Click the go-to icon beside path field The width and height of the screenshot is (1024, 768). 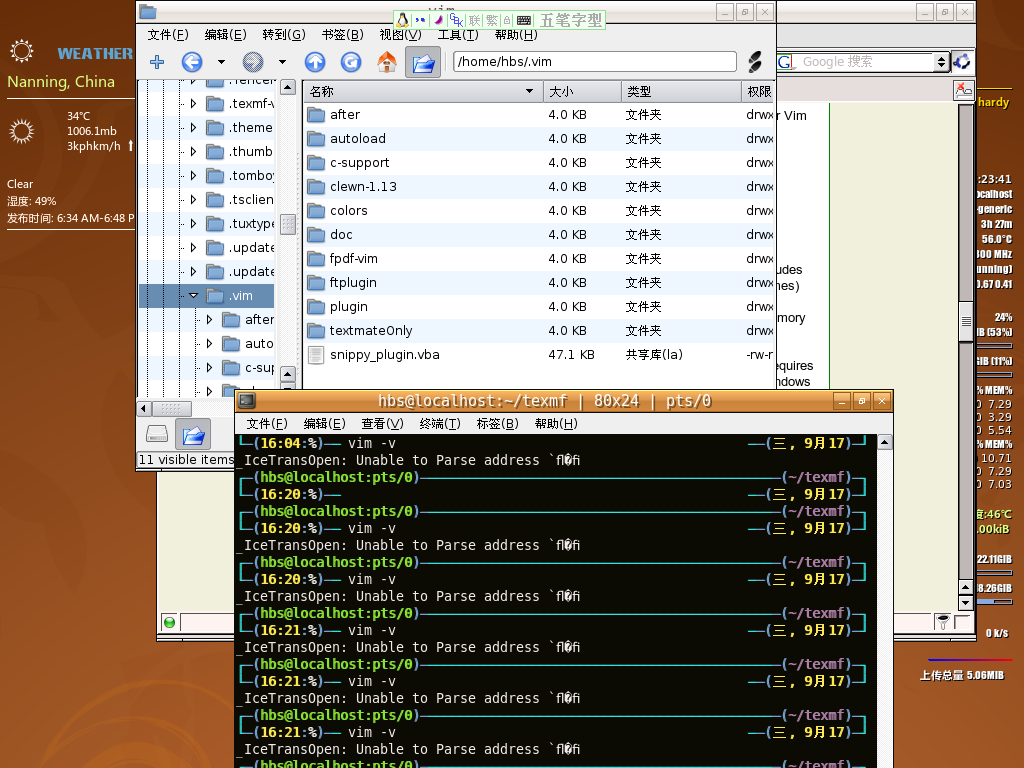coord(754,62)
